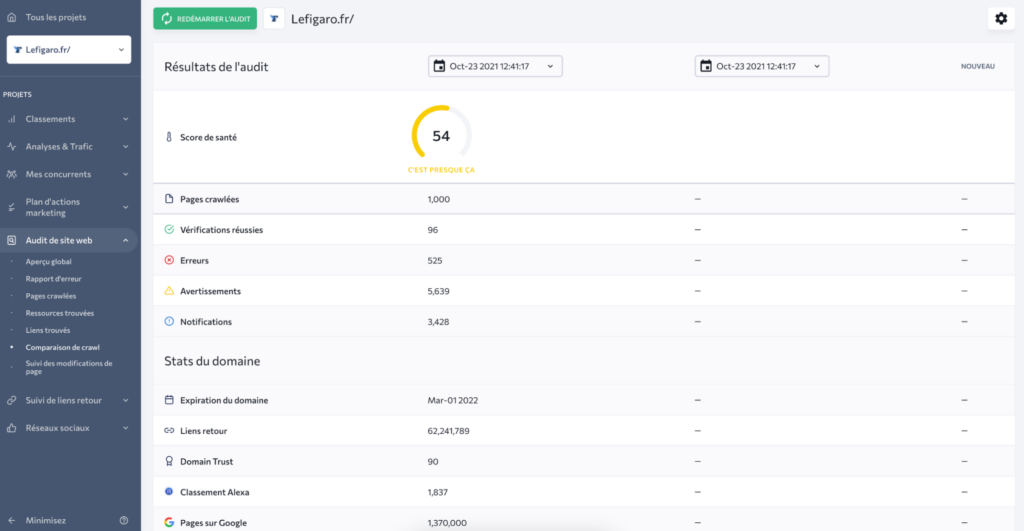This screenshot has height=531, width=1024.
Task: Click the Avertissements value 5,639
Action: tap(438, 291)
